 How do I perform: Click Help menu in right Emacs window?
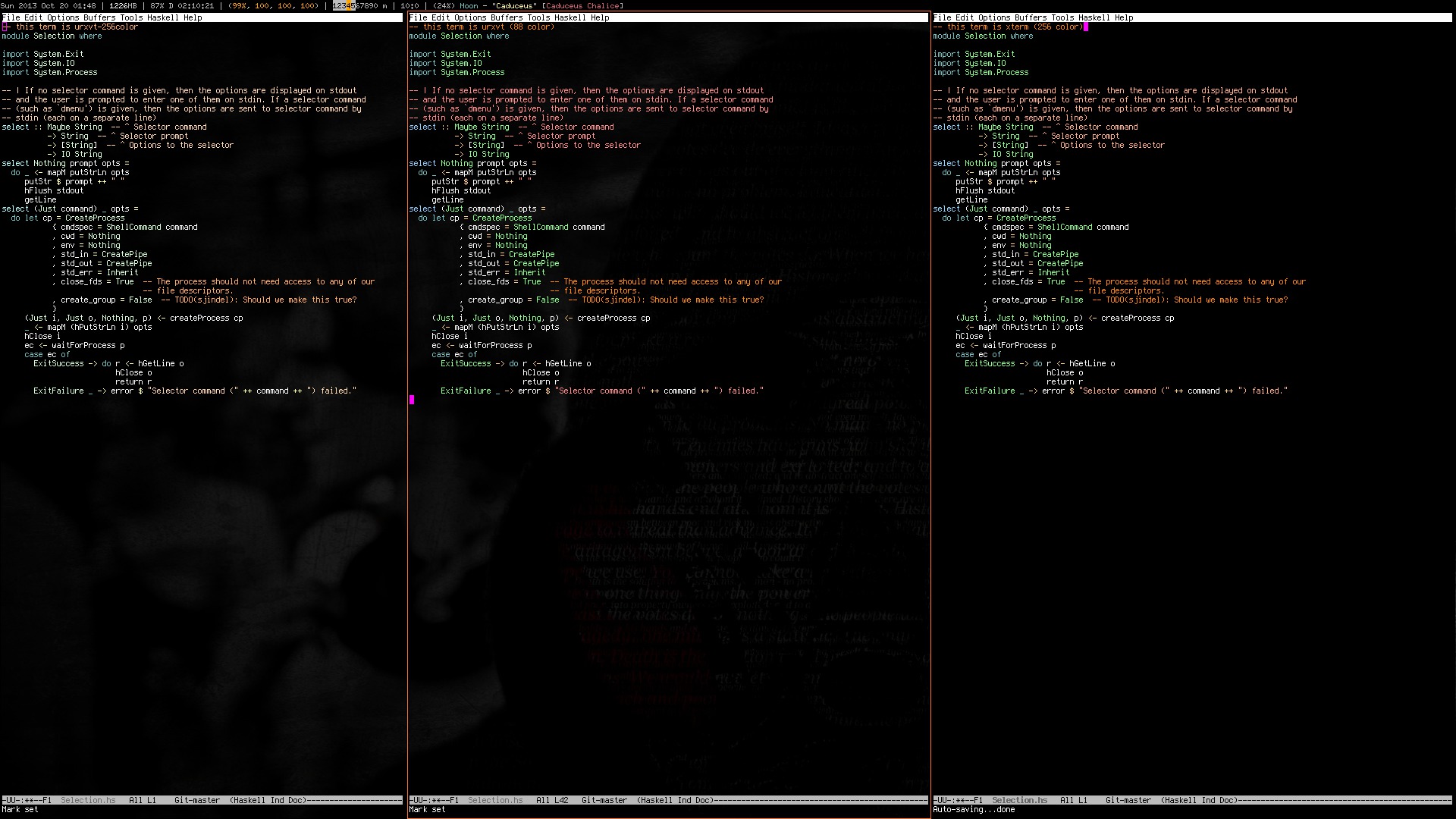point(1124,17)
